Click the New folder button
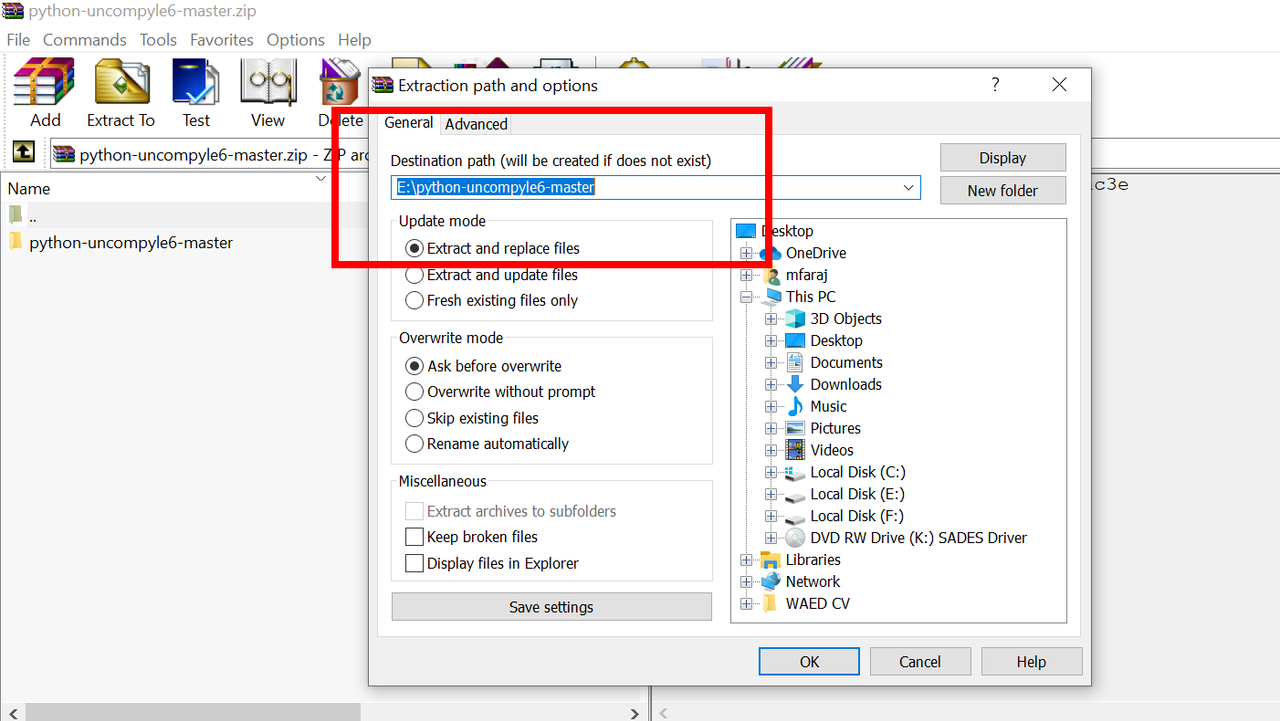This screenshot has width=1280, height=721. tap(1003, 190)
